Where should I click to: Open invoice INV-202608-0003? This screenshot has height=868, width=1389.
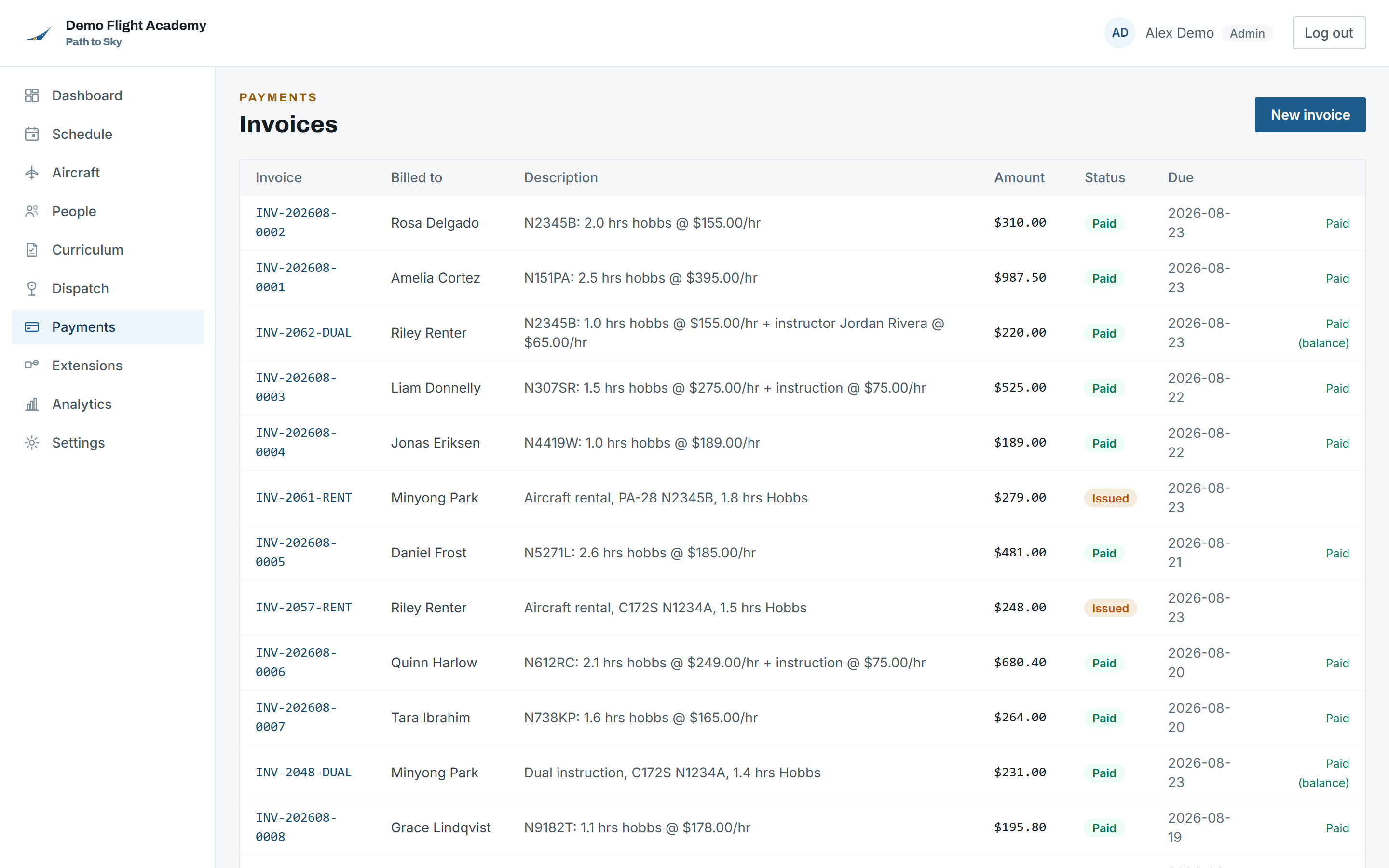point(296,388)
